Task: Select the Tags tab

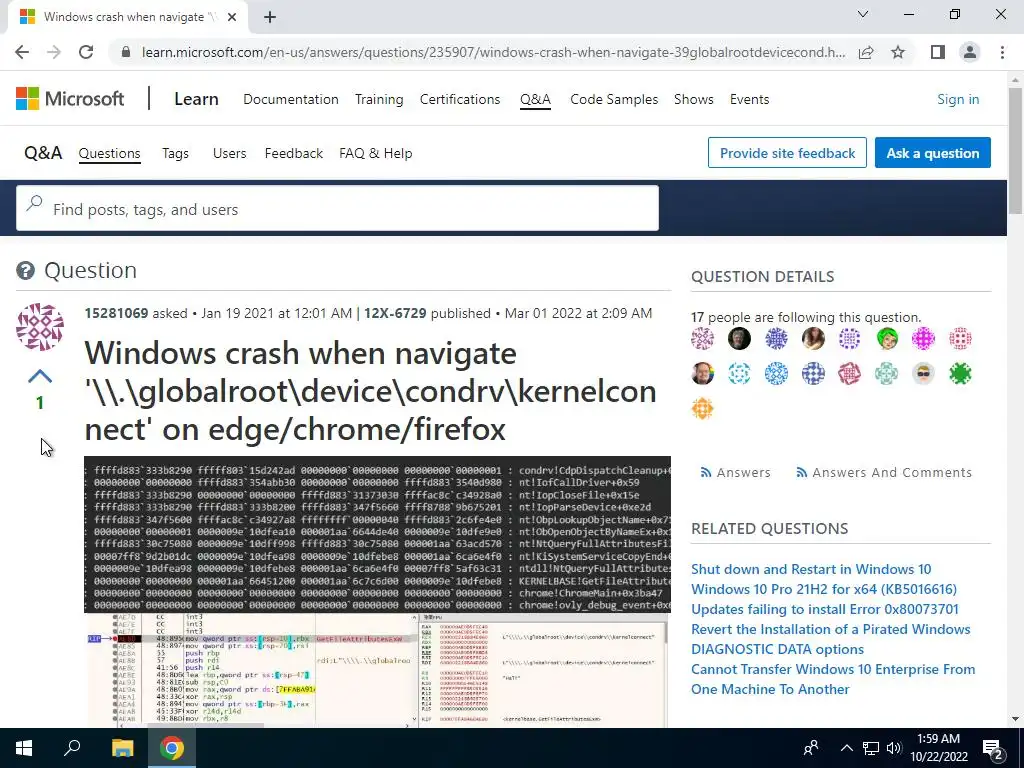Action: coord(175,153)
